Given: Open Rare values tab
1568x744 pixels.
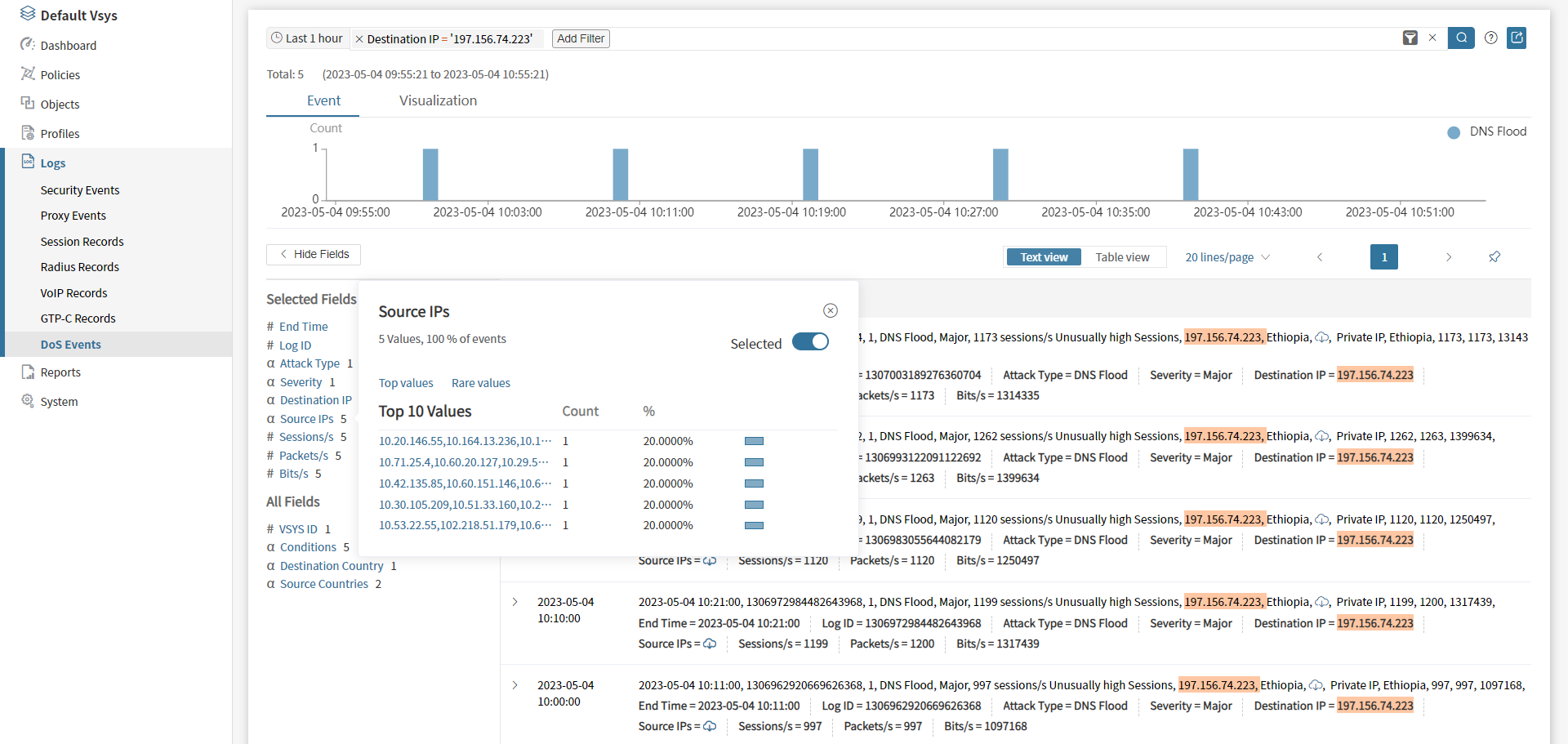Looking at the screenshot, I should click(480, 383).
